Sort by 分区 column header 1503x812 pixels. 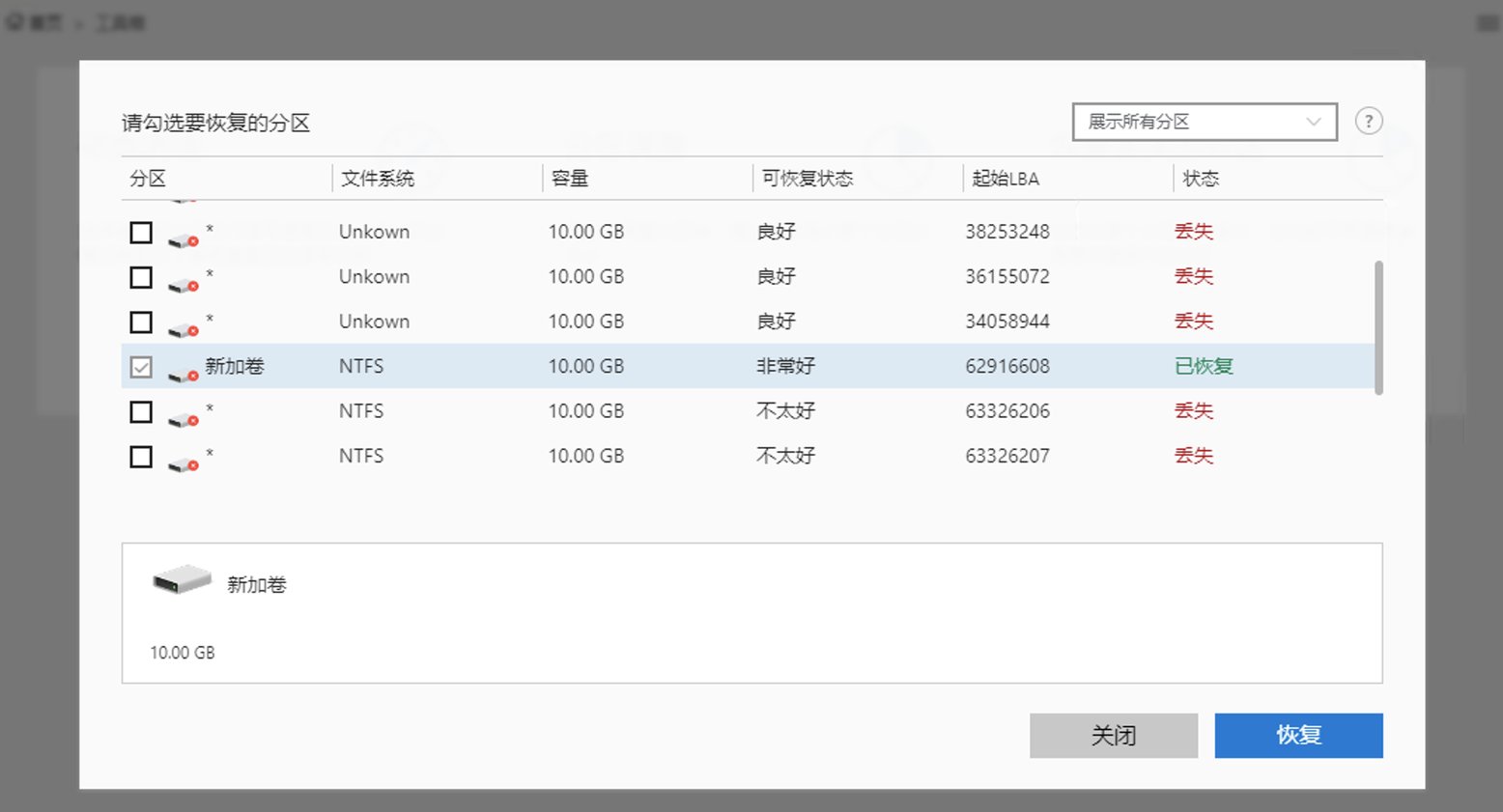(x=148, y=179)
